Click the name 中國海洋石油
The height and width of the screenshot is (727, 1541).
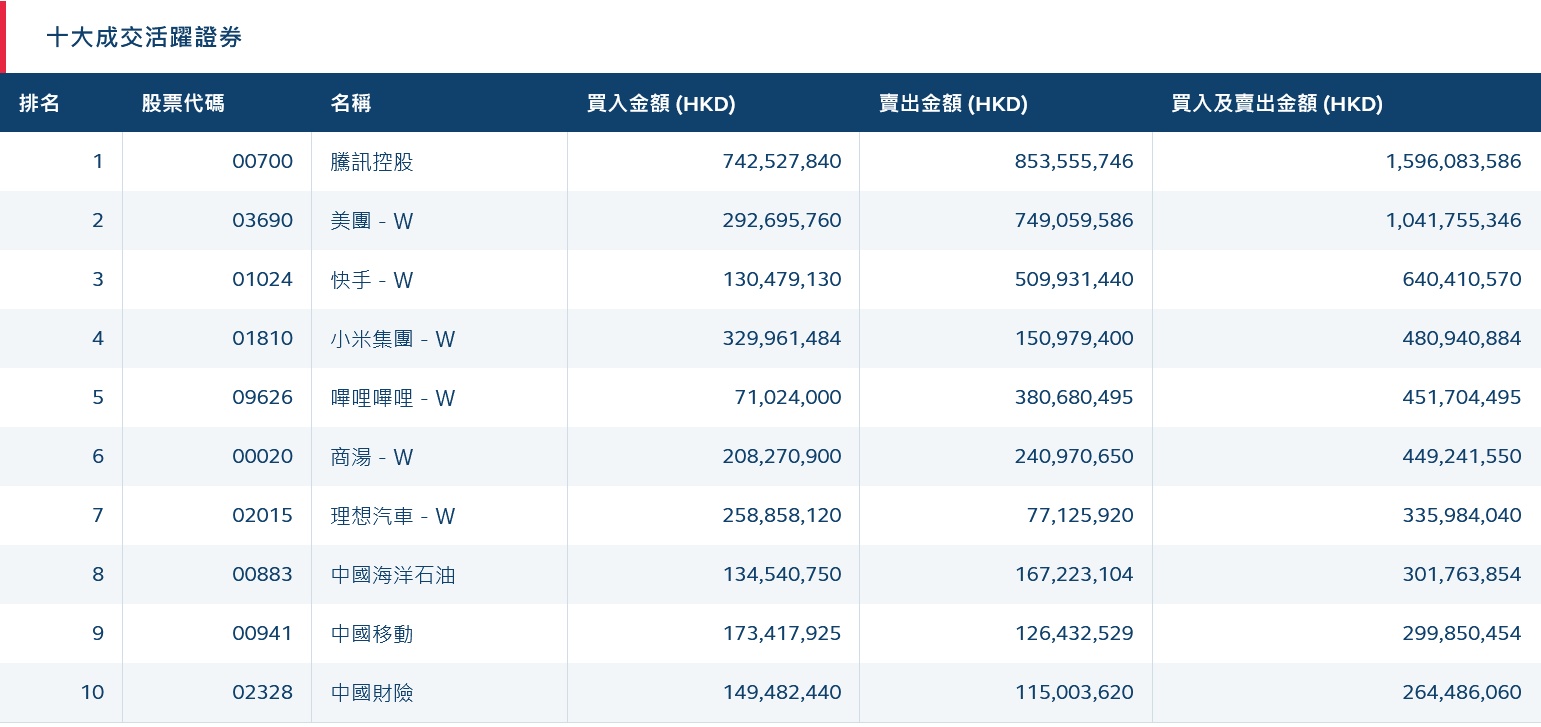pyautogui.click(x=393, y=575)
